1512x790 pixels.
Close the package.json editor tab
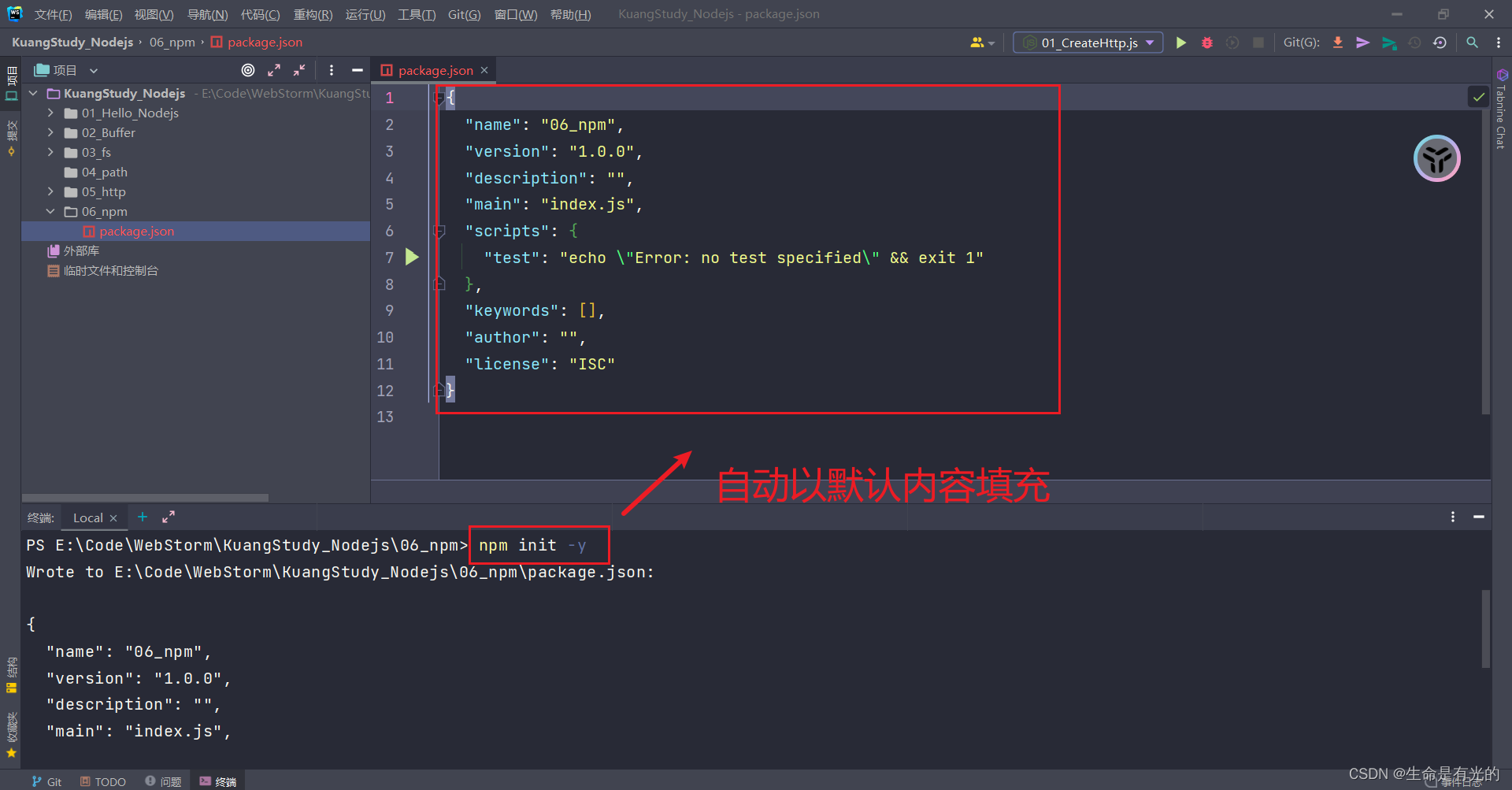[x=484, y=70]
